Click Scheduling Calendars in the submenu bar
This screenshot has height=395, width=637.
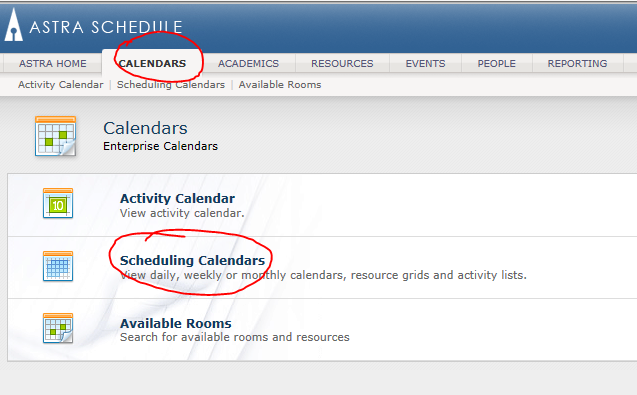[171, 85]
